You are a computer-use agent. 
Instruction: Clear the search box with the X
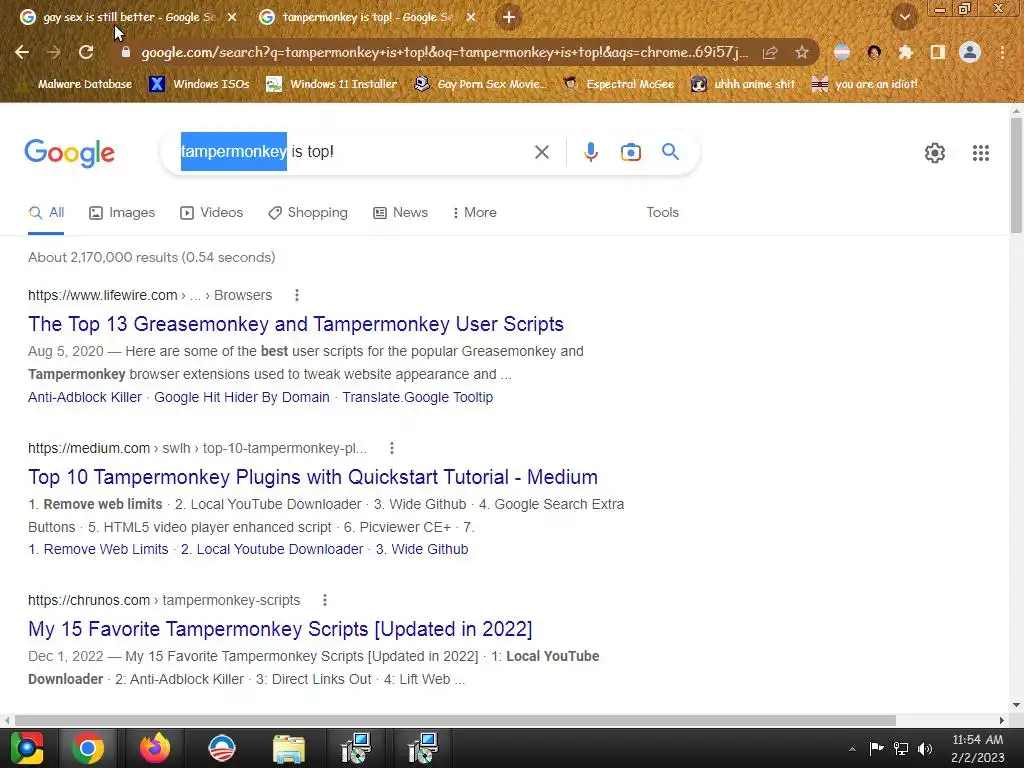tap(541, 152)
